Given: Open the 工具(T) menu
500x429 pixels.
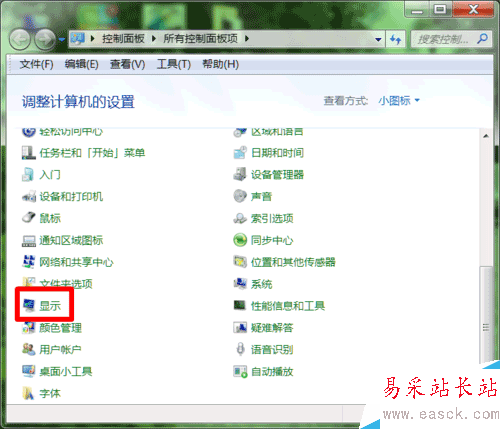Looking at the screenshot, I should point(174,64).
